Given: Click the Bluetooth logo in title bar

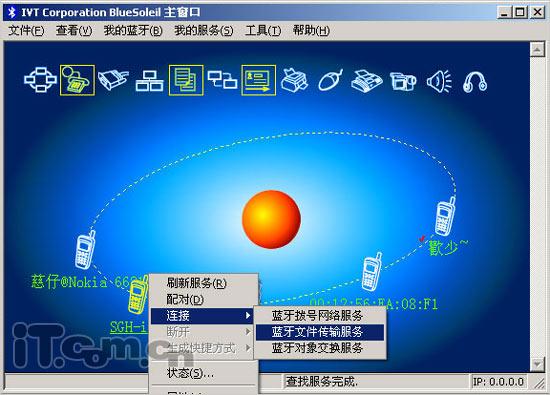Looking at the screenshot, I should pos(12,12).
